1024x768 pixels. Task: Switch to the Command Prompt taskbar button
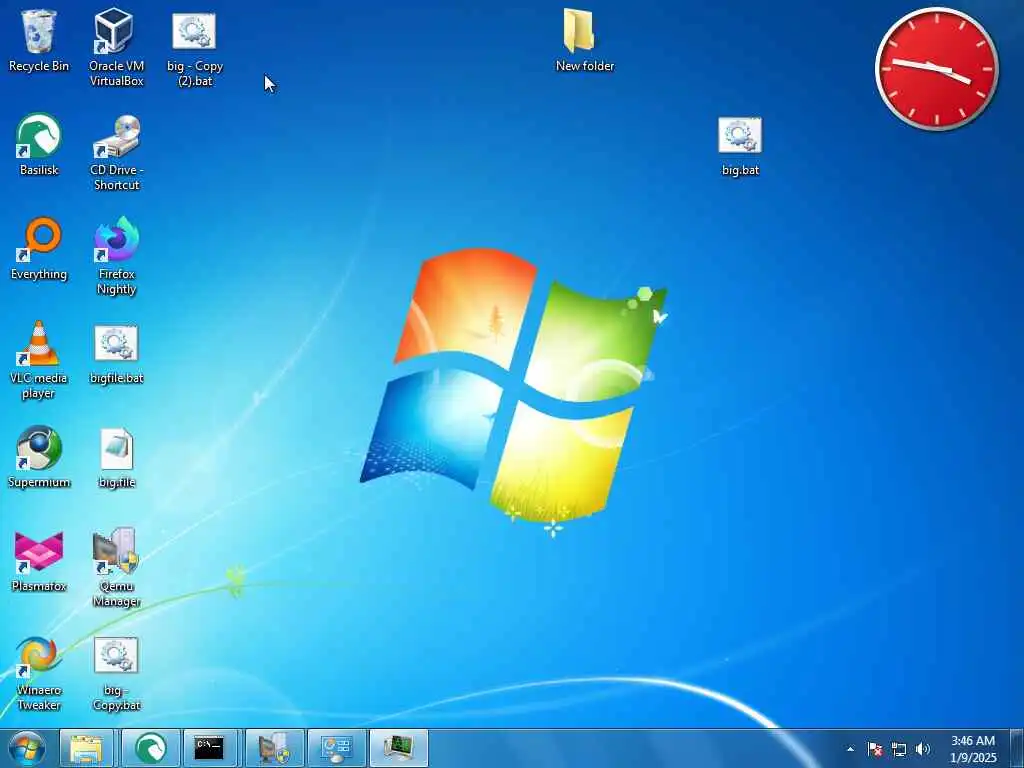[210, 748]
